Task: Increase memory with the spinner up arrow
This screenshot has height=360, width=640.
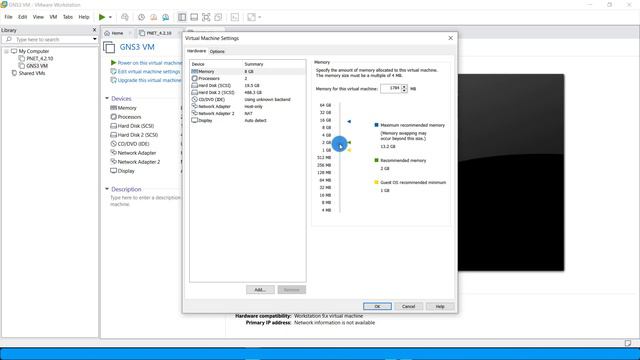Action: tap(404, 87)
